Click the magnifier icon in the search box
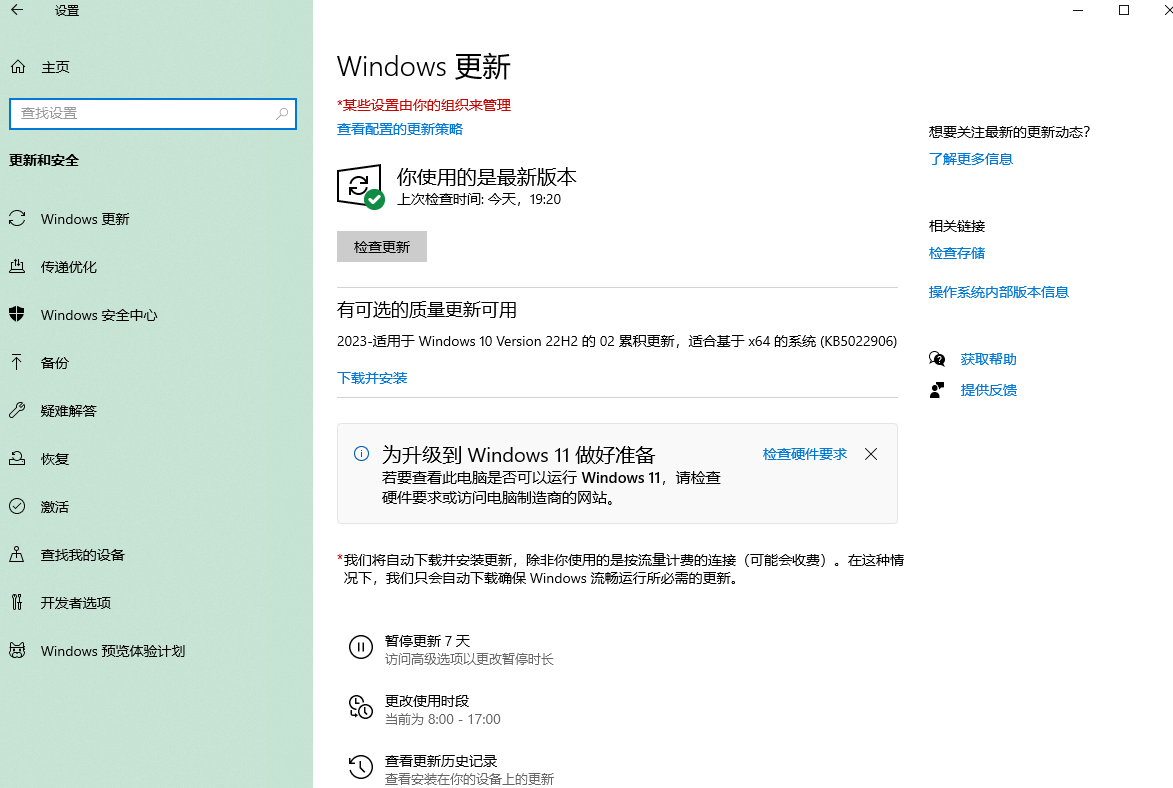The height and width of the screenshot is (788, 1173). coord(282,114)
